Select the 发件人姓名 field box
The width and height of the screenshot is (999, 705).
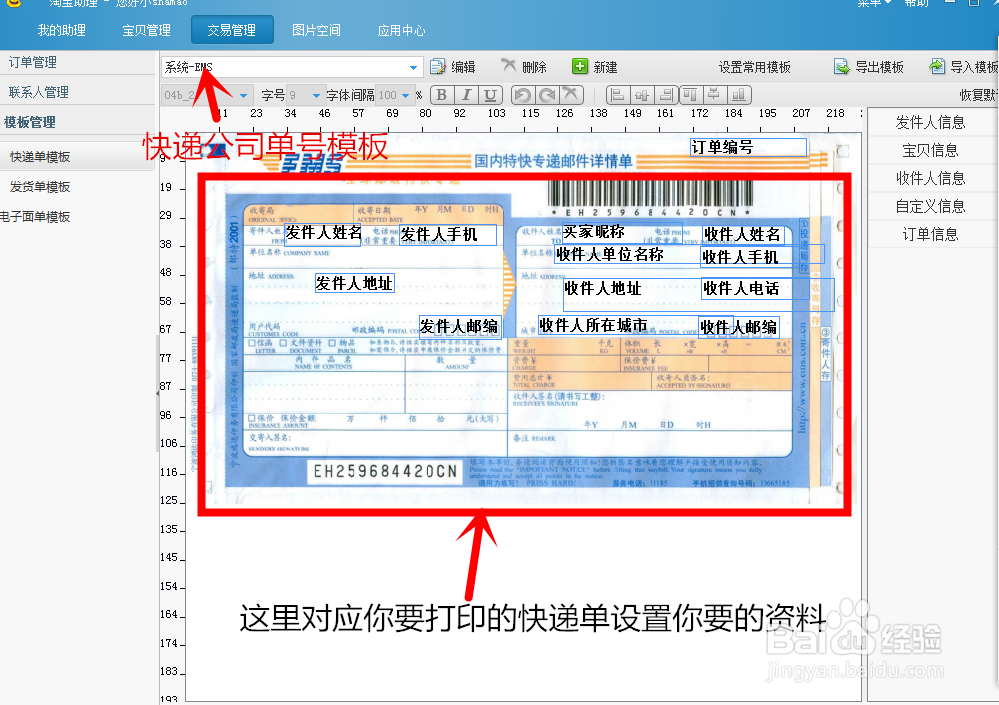coord(322,234)
